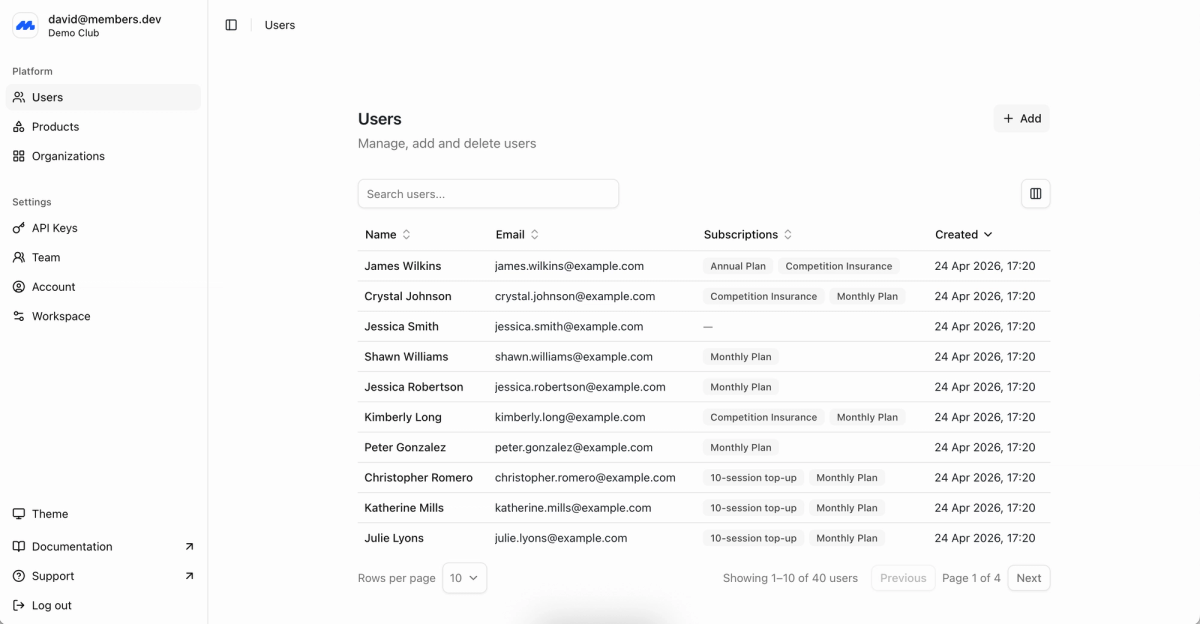The width and height of the screenshot is (1200, 624).
Task: Click the Support question mark icon
Action: tap(19, 576)
